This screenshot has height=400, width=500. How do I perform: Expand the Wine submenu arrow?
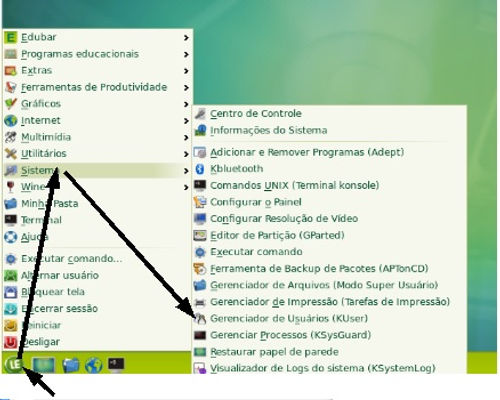click(x=186, y=188)
